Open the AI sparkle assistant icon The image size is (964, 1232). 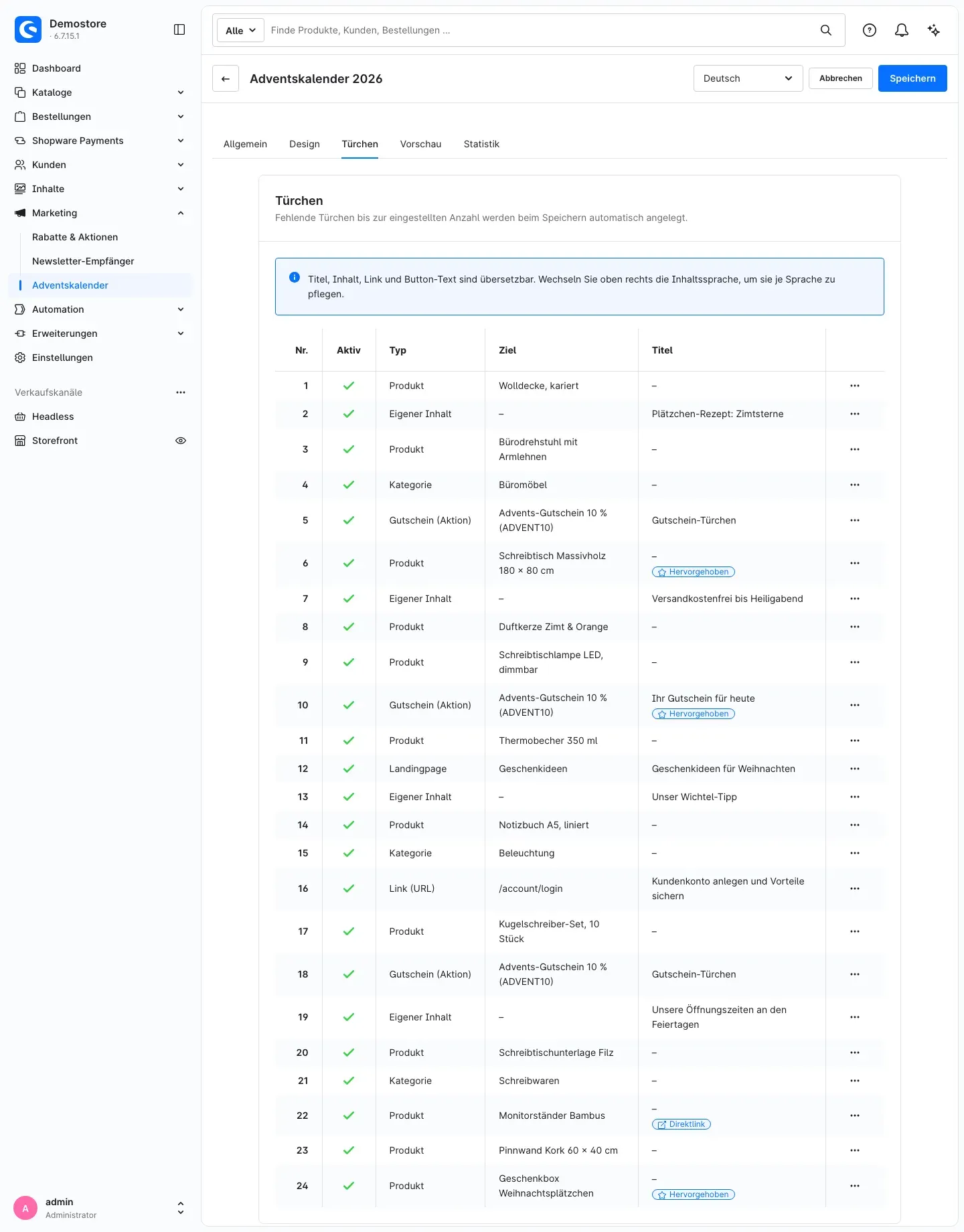934,30
